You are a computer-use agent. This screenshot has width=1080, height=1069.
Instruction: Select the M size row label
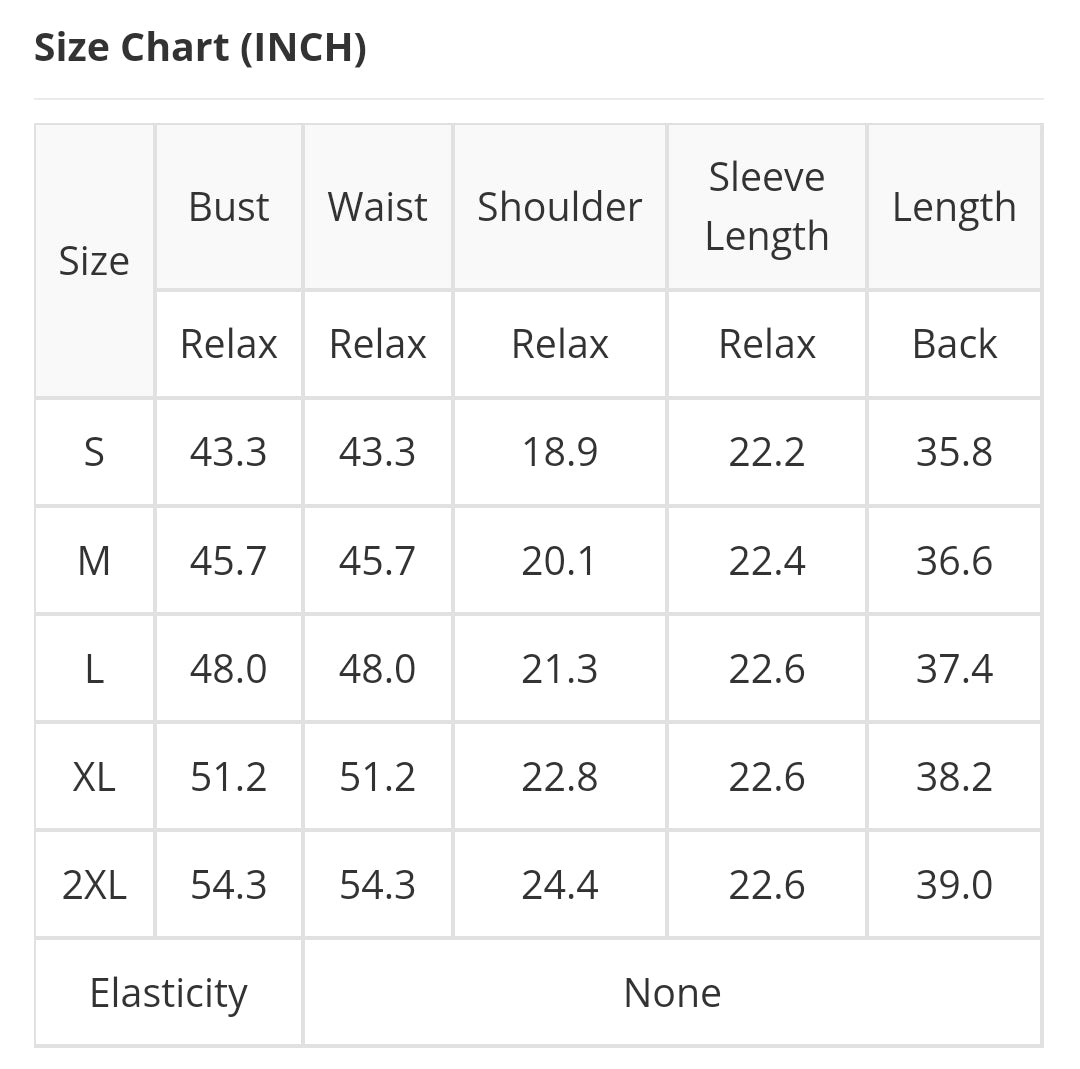tap(94, 561)
